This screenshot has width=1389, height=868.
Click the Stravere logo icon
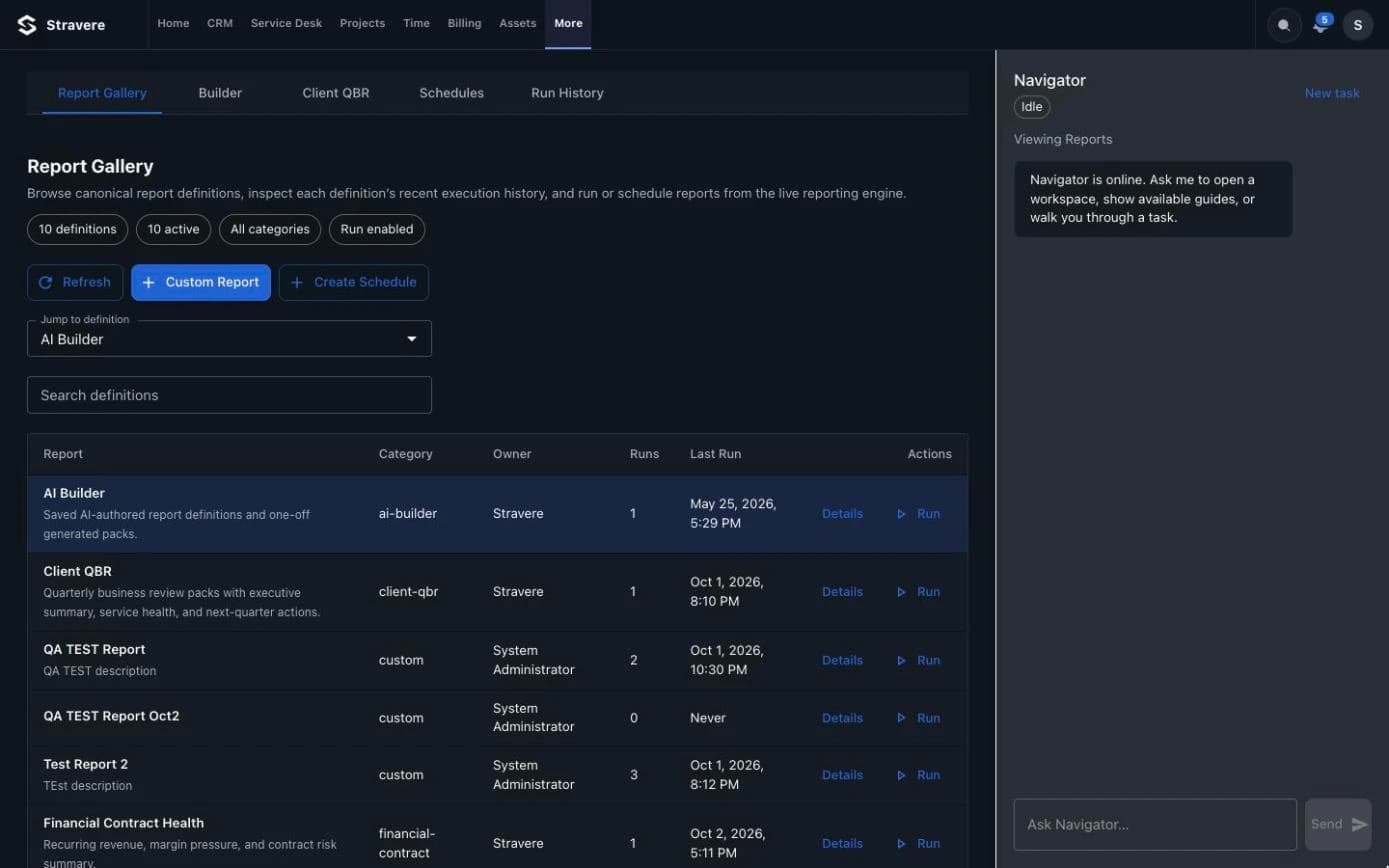coord(27,25)
